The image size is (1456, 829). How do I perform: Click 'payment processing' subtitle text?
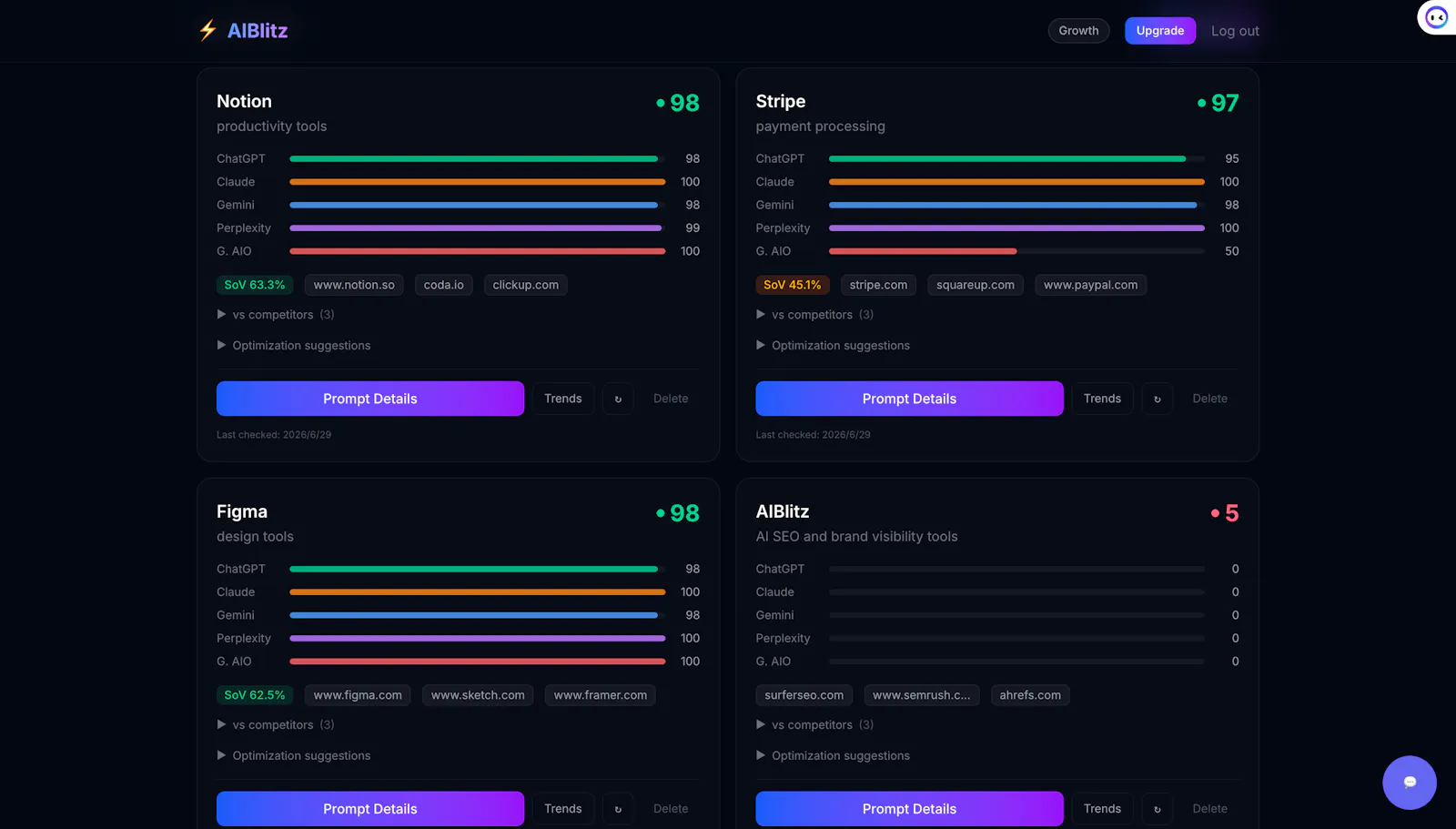coord(820,126)
